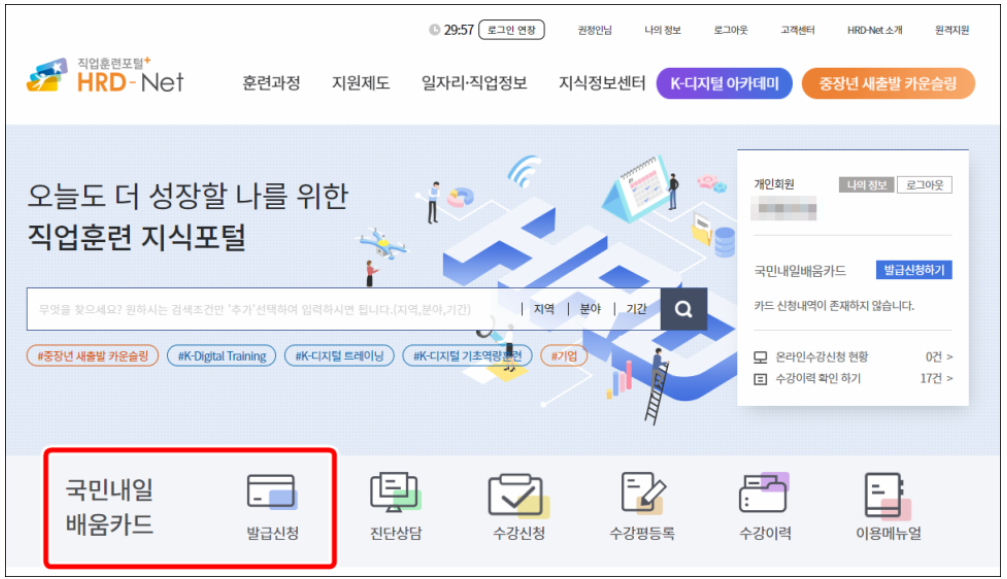Open 수강이력 확인 하기 17건 row
This screenshot has height=579, width=1007.
click(853, 379)
